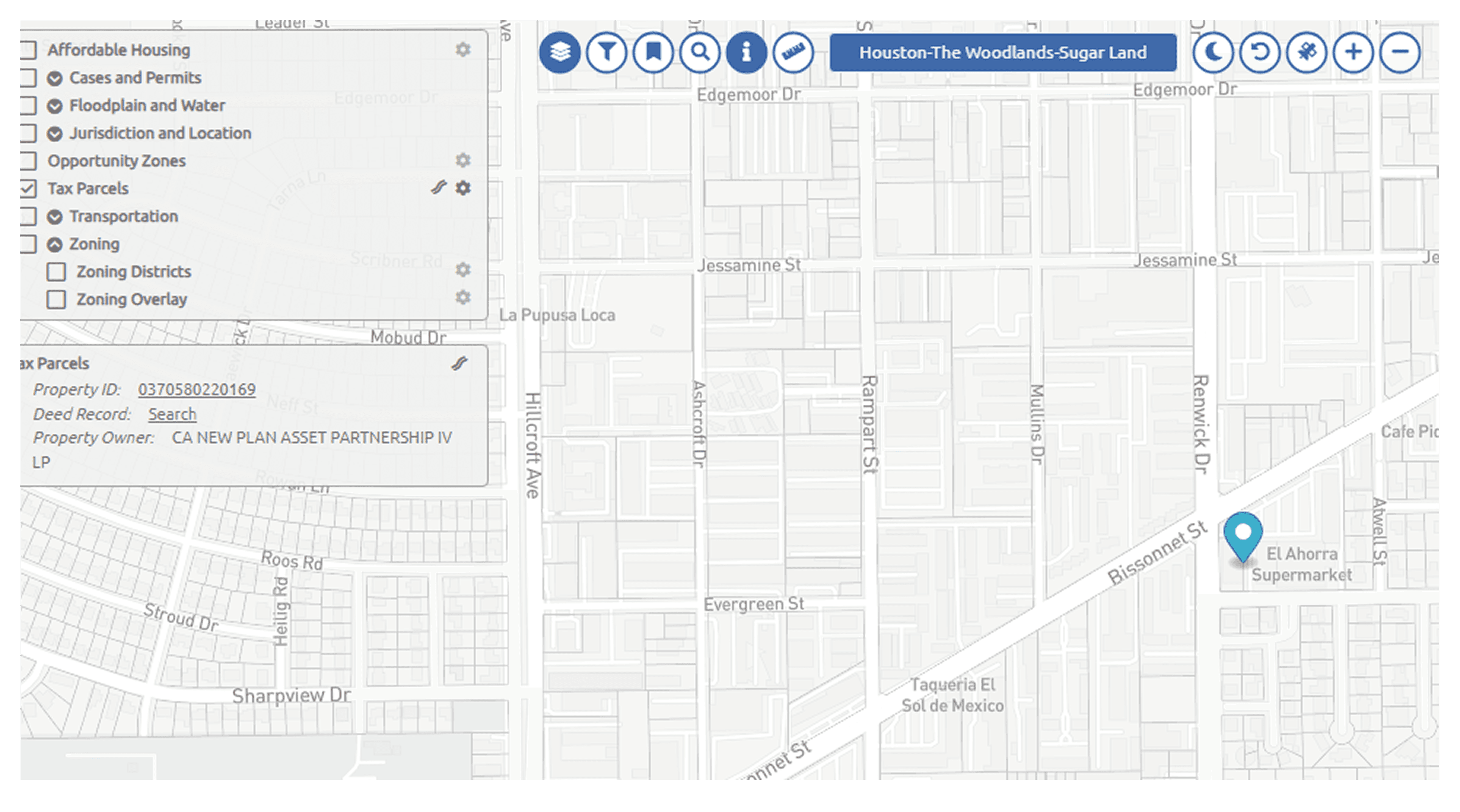Uncheck the Tax Parcels layer checkbox

(x=28, y=188)
